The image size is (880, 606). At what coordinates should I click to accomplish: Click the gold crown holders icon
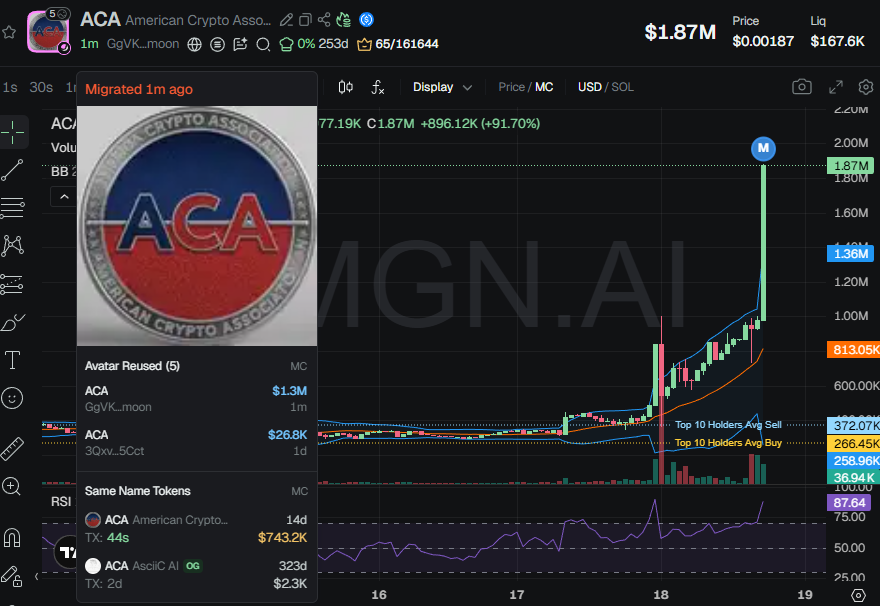(x=364, y=44)
